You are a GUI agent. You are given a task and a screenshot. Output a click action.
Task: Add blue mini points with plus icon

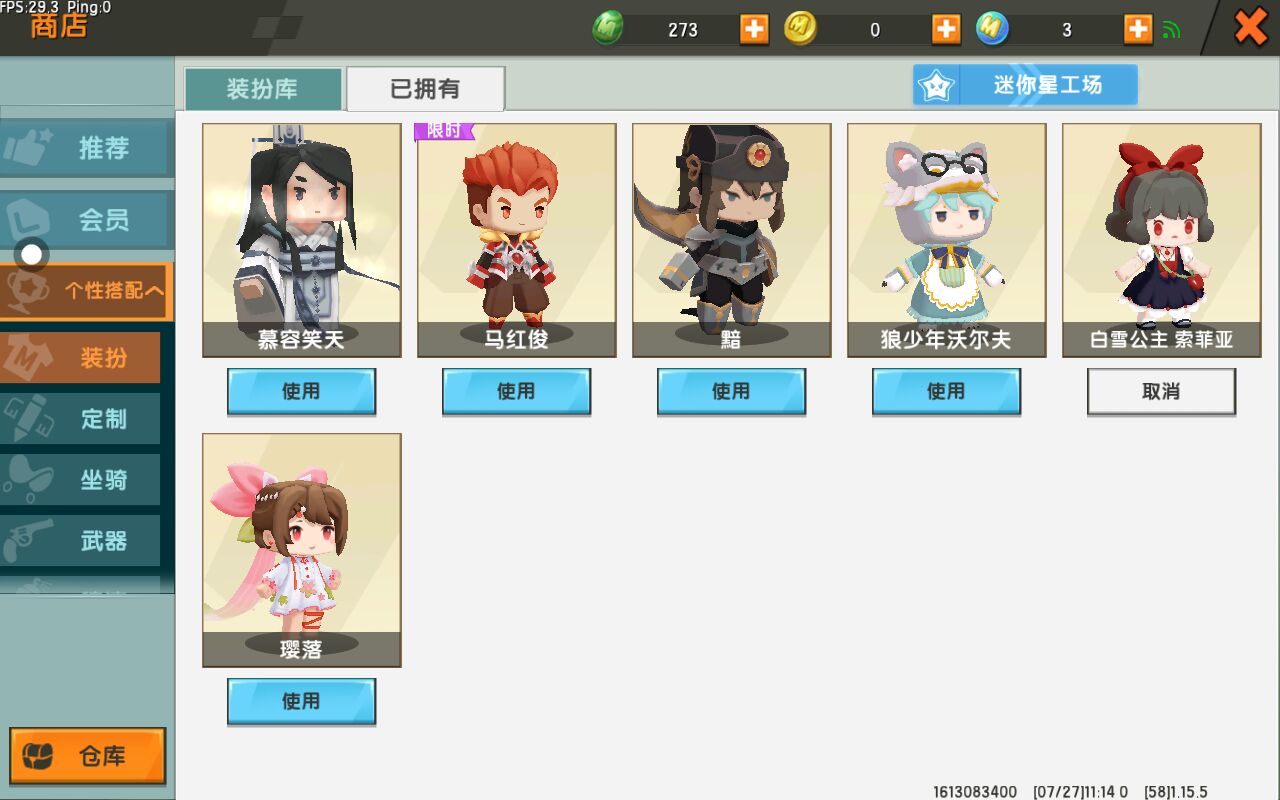1138,29
